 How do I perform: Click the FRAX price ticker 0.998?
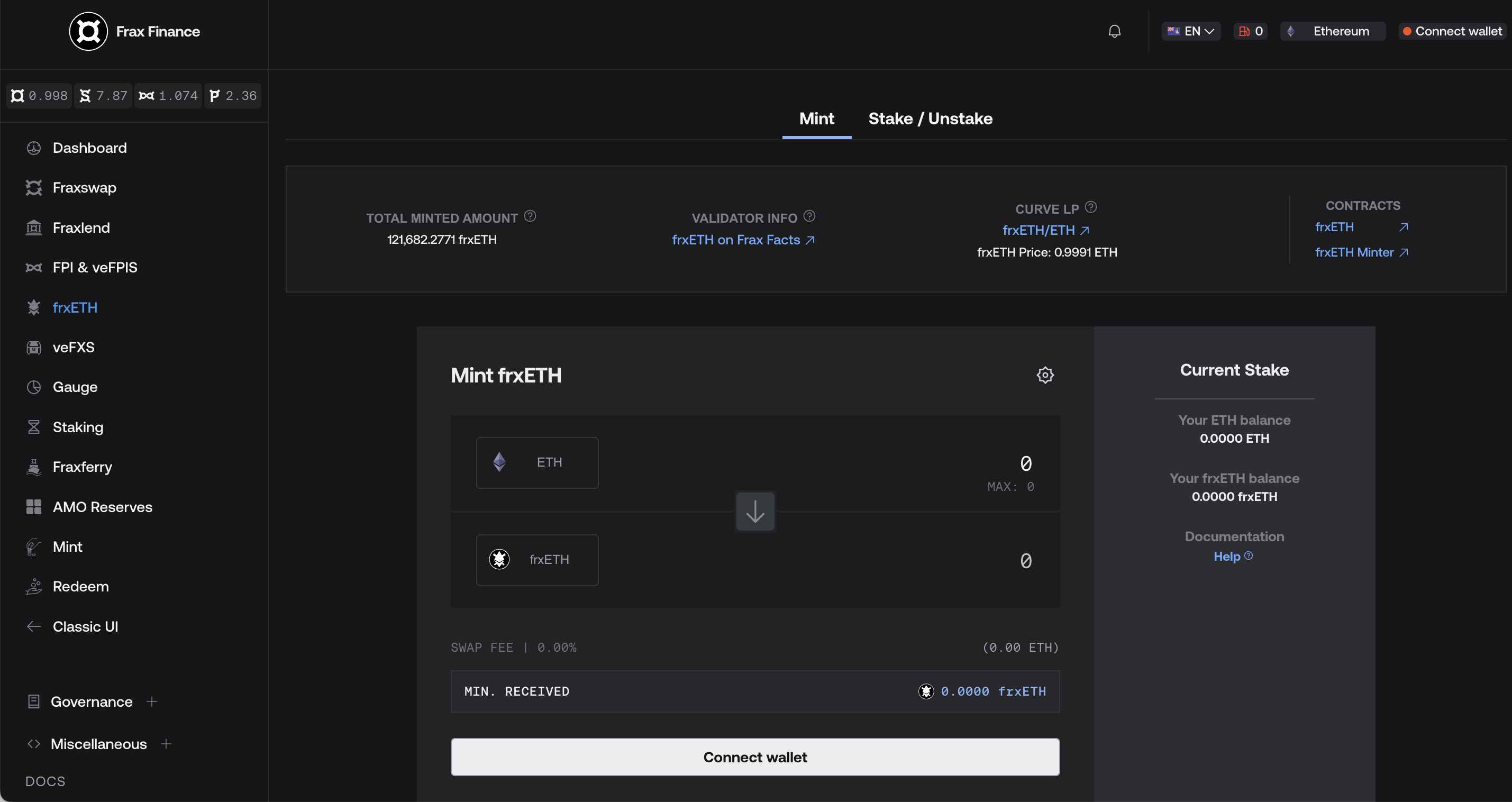[x=39, y=96]
